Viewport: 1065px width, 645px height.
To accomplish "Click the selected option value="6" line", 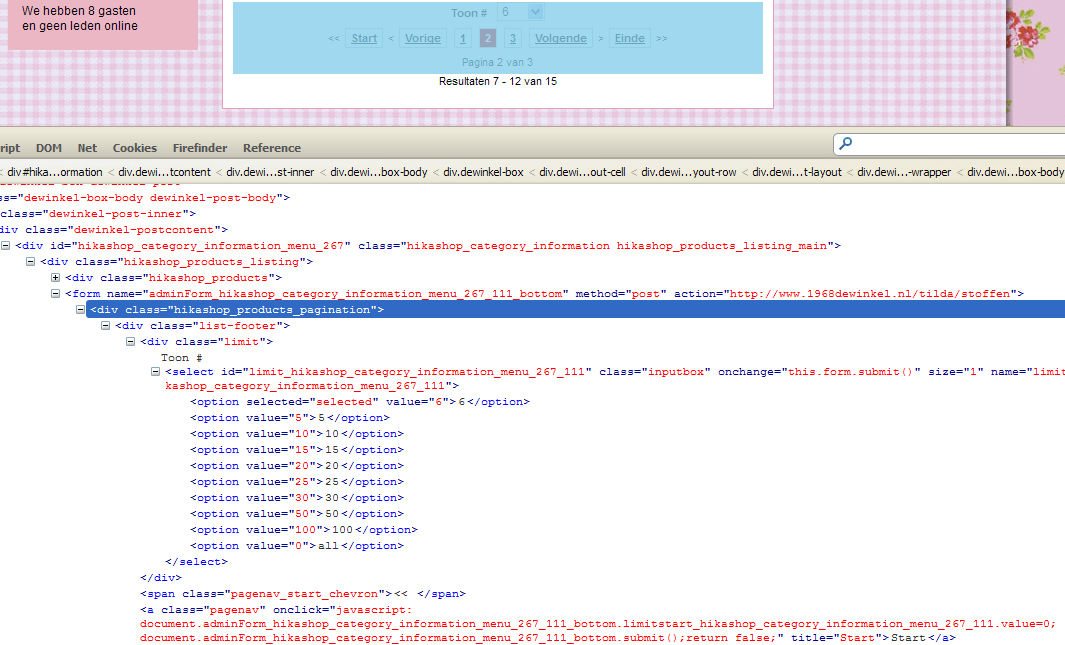I will pos(360,402).
